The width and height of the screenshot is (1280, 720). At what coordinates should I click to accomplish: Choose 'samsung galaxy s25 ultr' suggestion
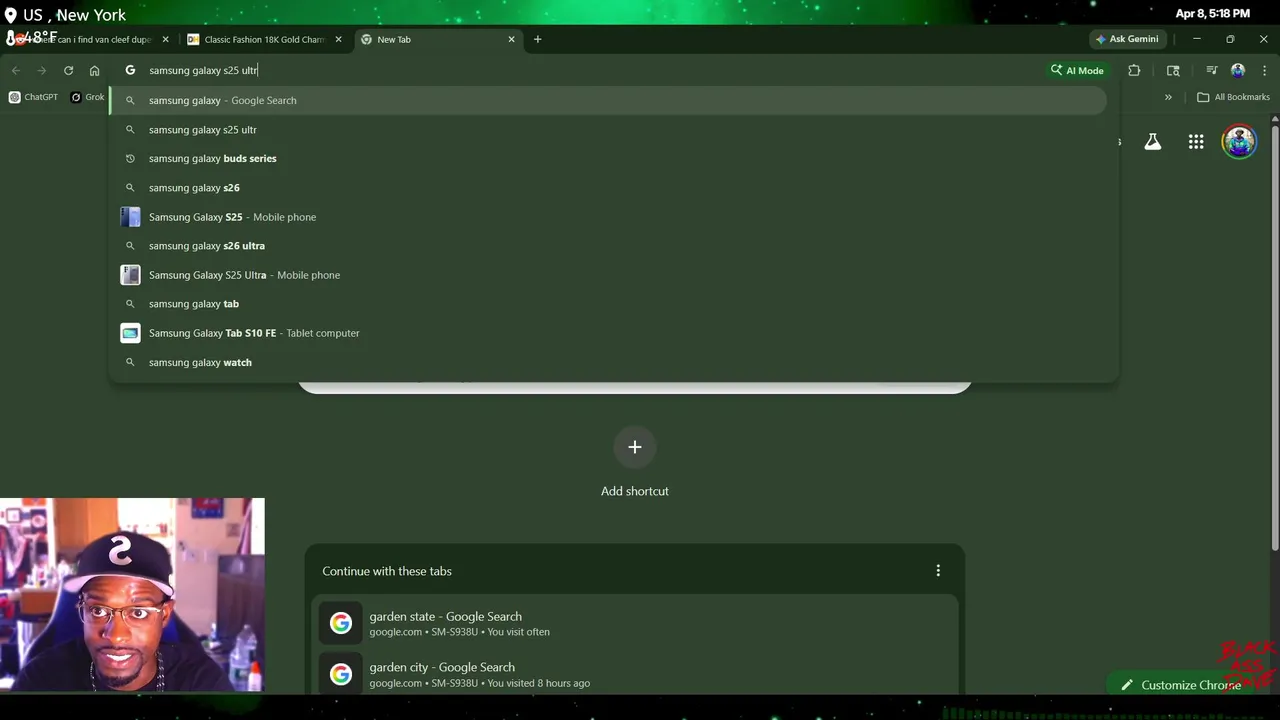click(x=608, y=129)
